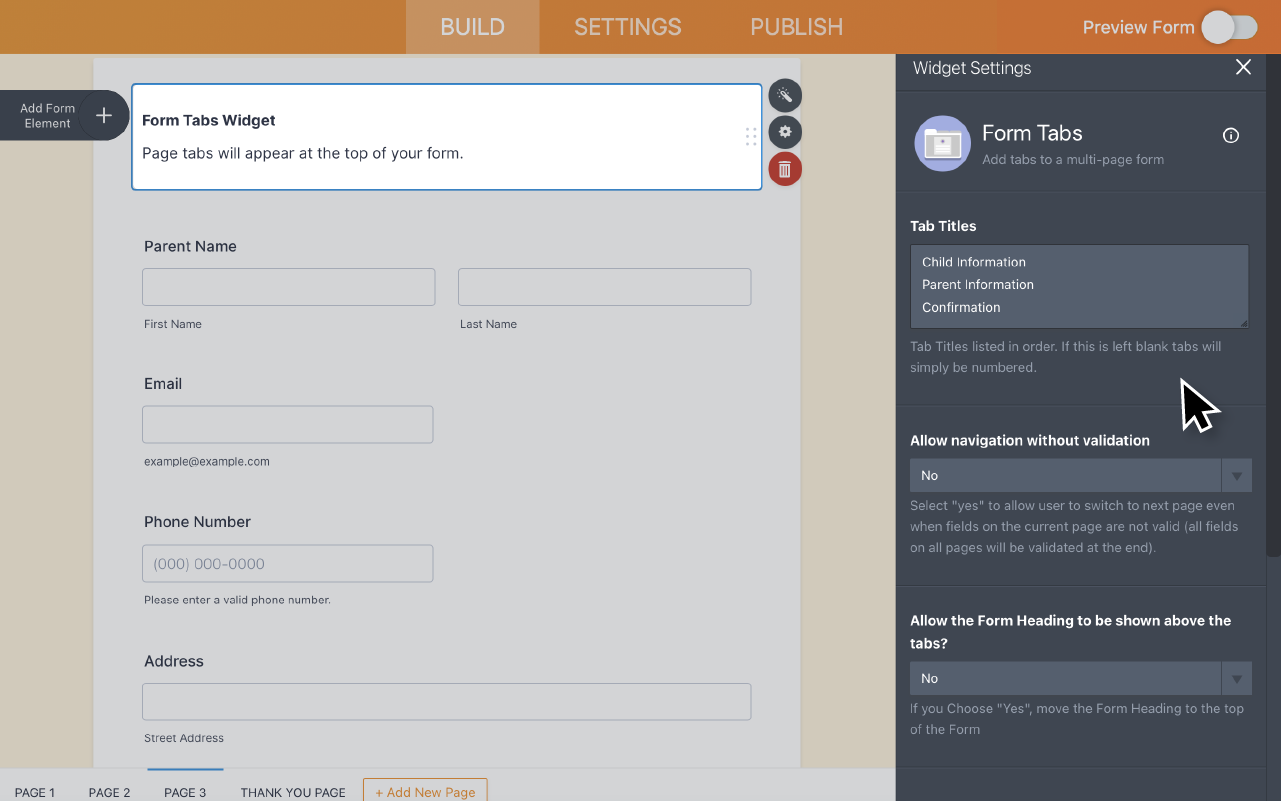The image size is (1281, 801).
Task: Expand the validation dropdown arrow
Action: coord(1237,475)
